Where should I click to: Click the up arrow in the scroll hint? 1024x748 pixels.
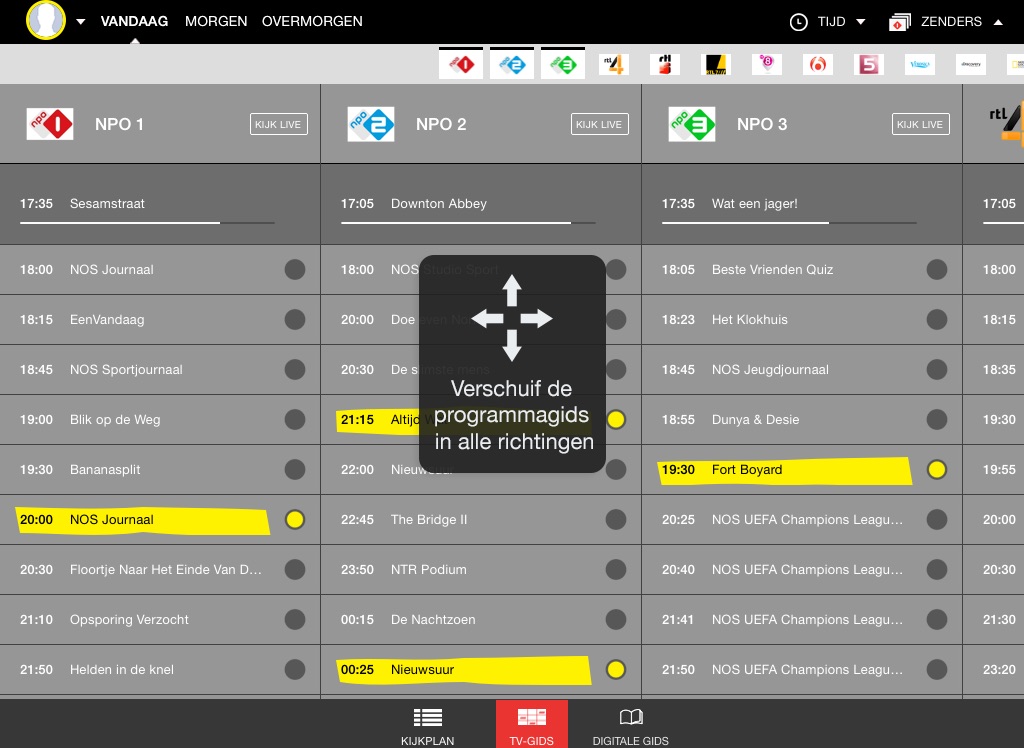(512, 289)
